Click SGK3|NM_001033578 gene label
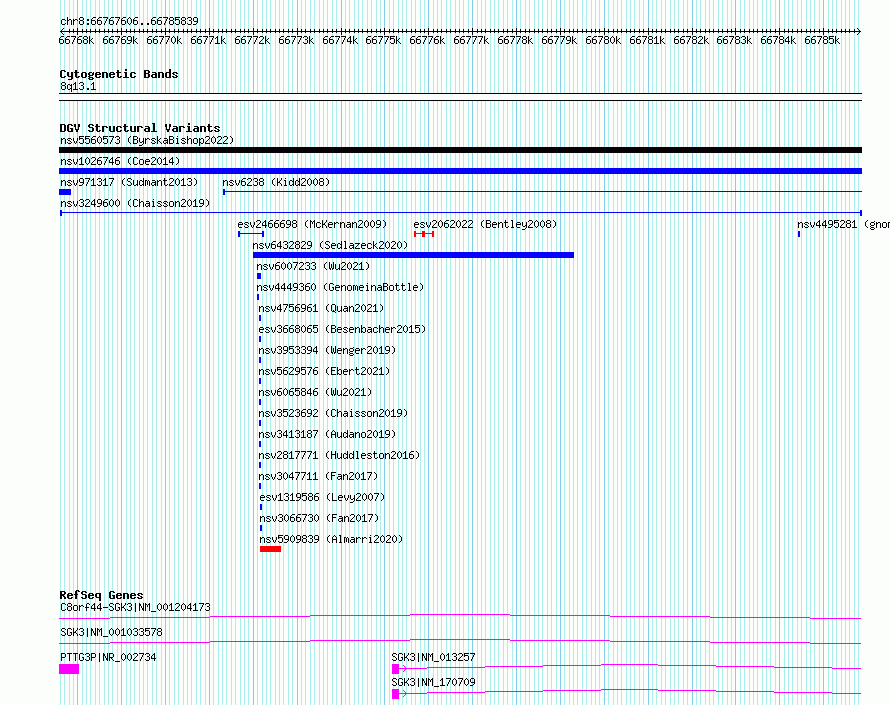This screenshot has height=705, width=890. [111, 632]
